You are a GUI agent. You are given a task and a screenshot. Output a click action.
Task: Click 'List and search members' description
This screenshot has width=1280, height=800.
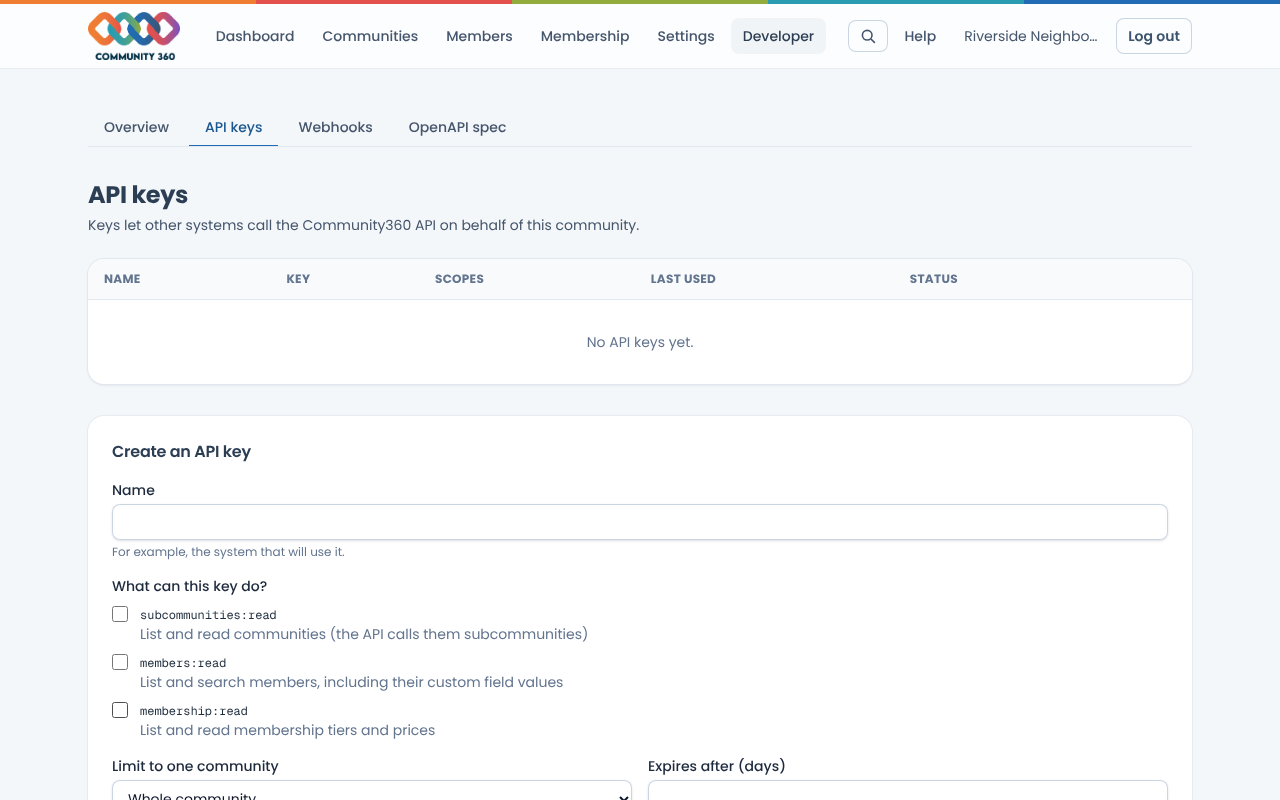351,682
